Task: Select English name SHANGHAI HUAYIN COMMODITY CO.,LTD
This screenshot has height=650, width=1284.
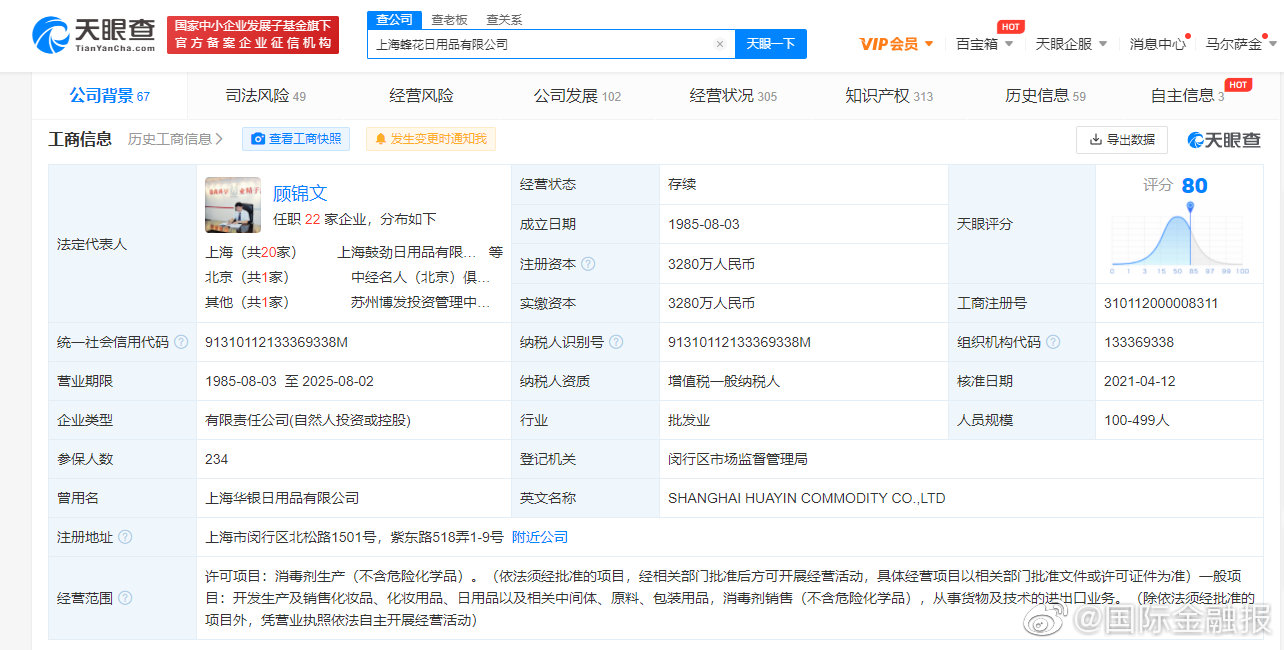Action: coord(806,498)
